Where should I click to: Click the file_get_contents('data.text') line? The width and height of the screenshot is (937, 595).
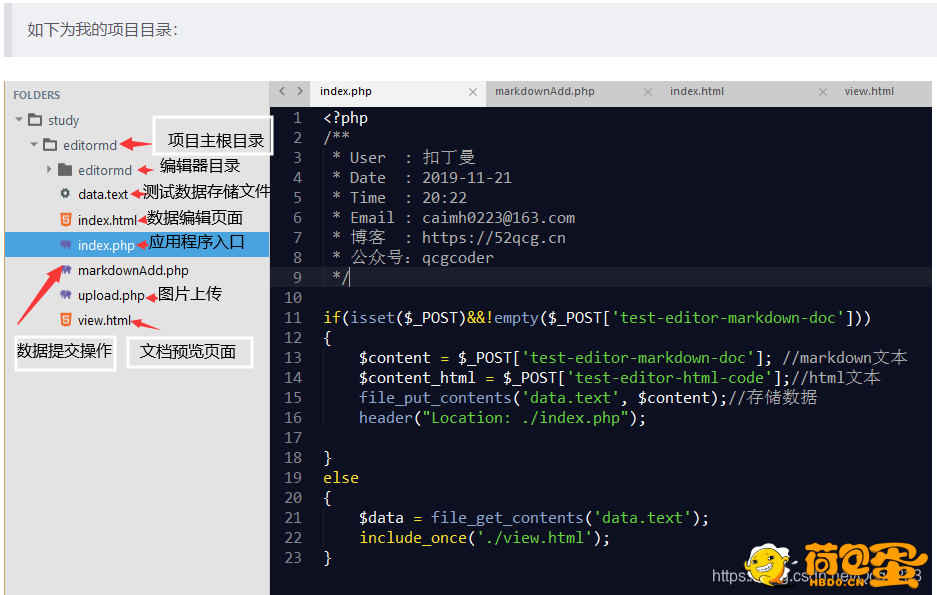tap(534, 518)
